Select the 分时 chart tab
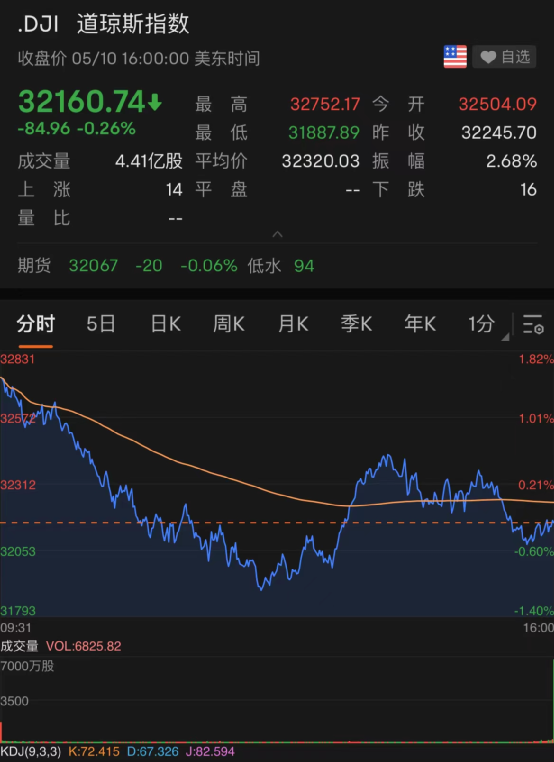Viewport: 554px width, 762px height. coord(35,324)
